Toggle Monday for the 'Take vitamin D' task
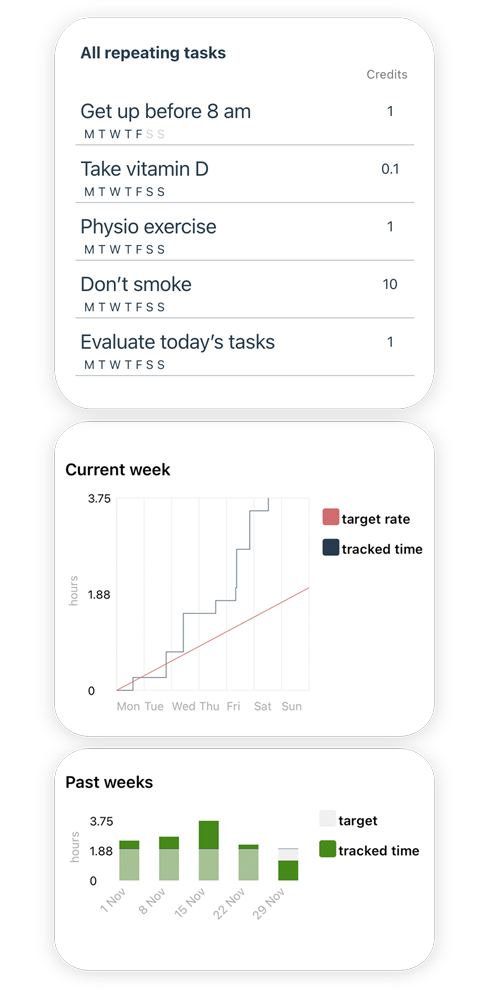Viewport: 491px width, 999px height. (x=89, y=192)
